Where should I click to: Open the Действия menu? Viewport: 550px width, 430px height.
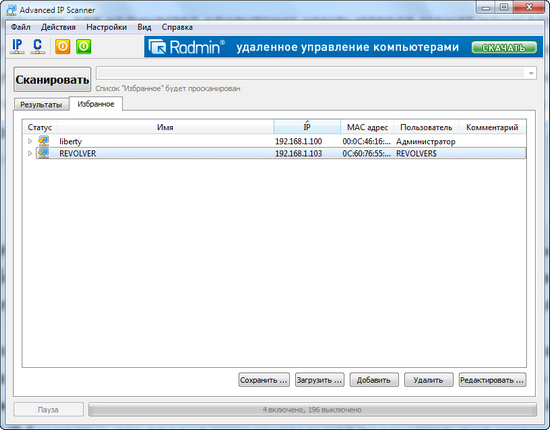coord(58,27)
